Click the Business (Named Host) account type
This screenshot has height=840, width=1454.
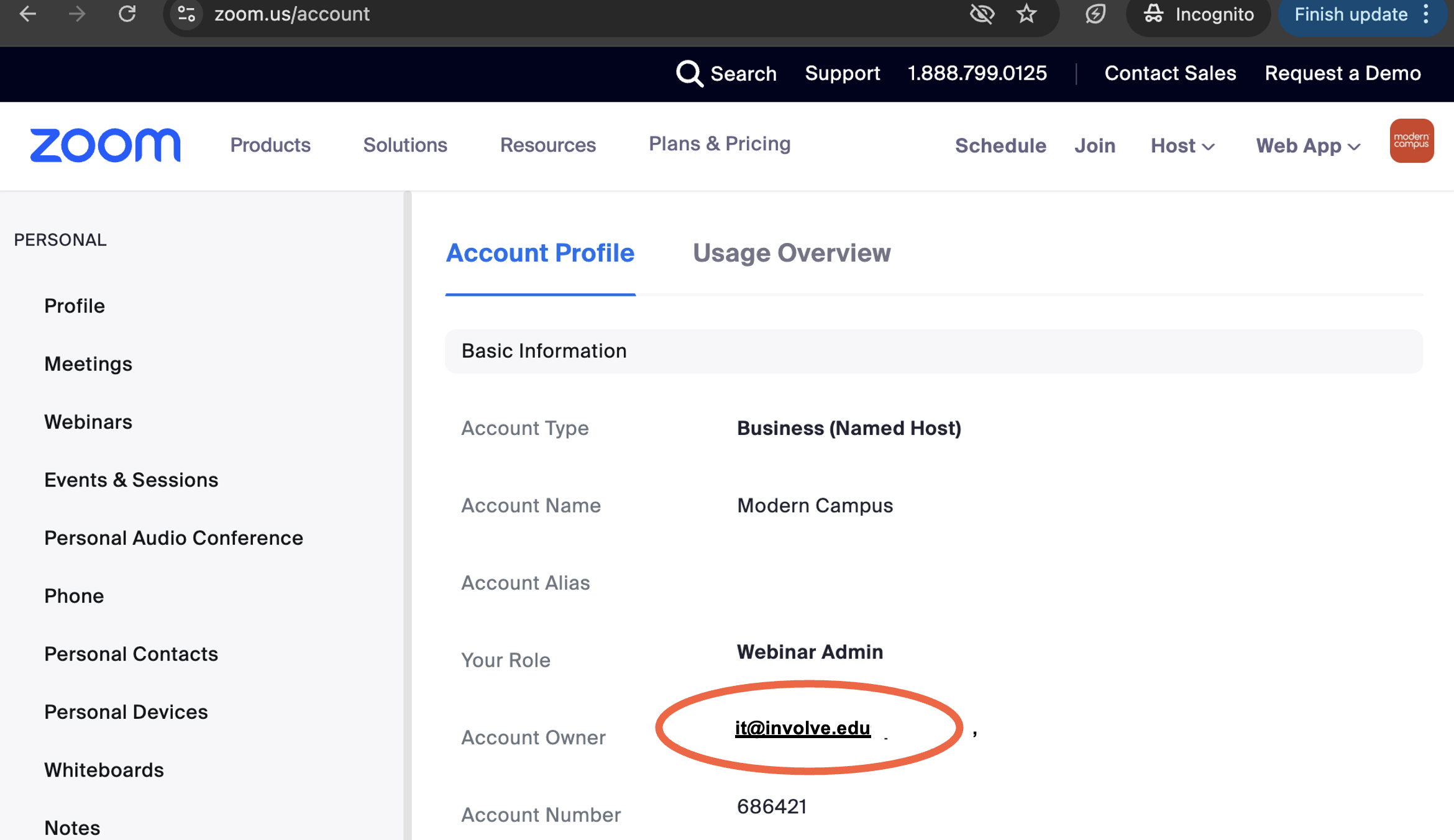tap(849, 428)
